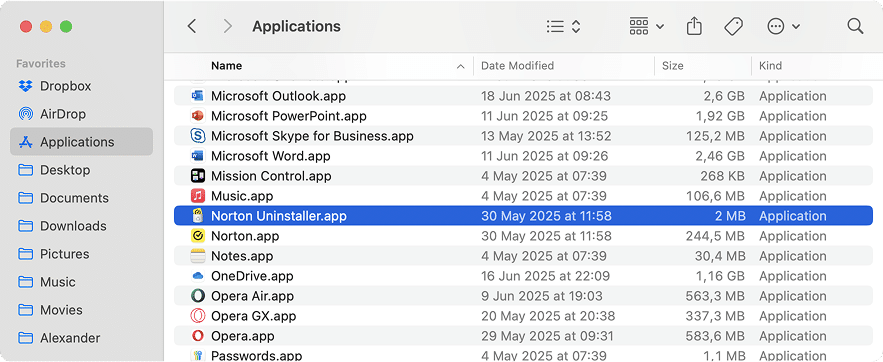This screenshot has height=362, width=883.
Task: Click the date 18 Jun 2025 at 08:43
Action: (546, 96)
